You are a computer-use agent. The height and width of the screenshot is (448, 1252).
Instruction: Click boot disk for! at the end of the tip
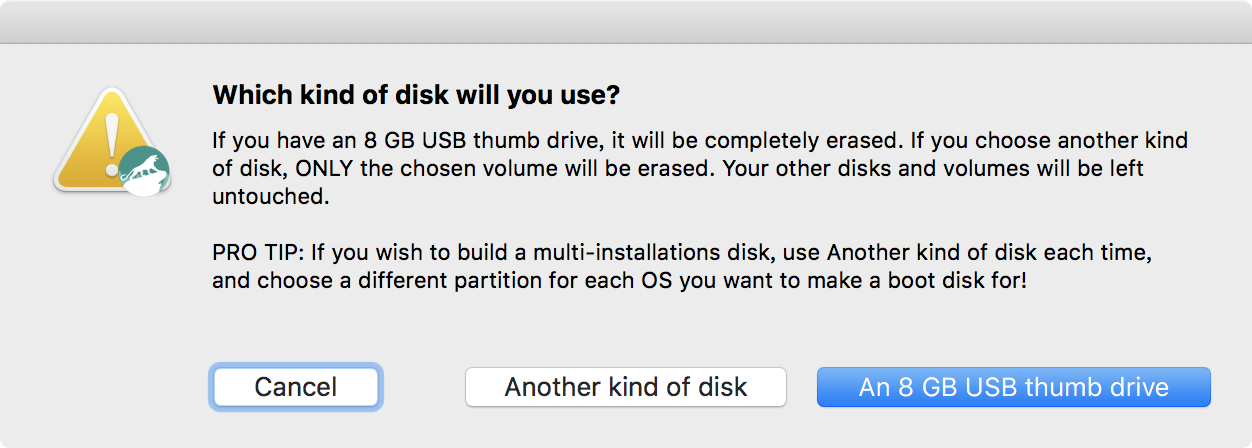(969, 281)
